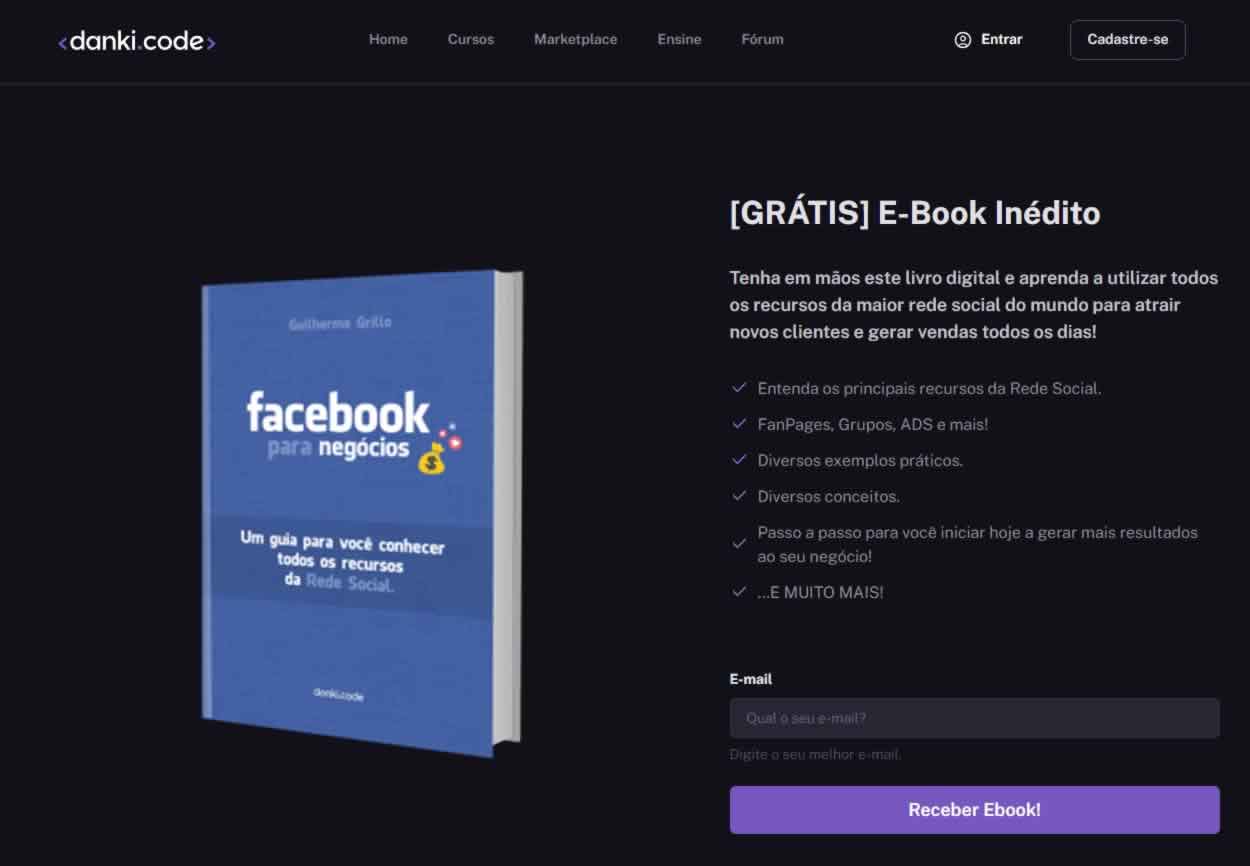Click the checkmark beside 'Diversos conceitos'
The width and height of the screenshot is (1250, 866).
pyautogui.click(x=741, y=495)
